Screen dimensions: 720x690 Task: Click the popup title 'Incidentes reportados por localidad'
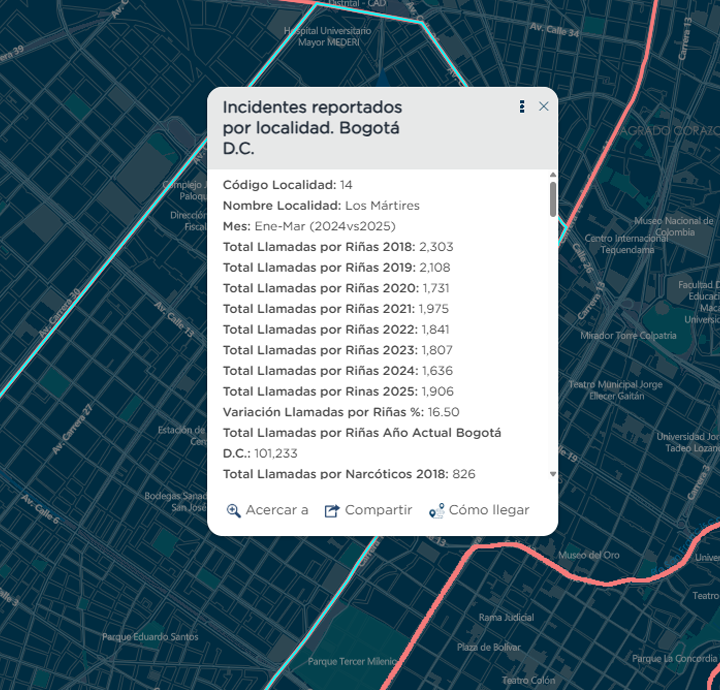coord(312,127)
